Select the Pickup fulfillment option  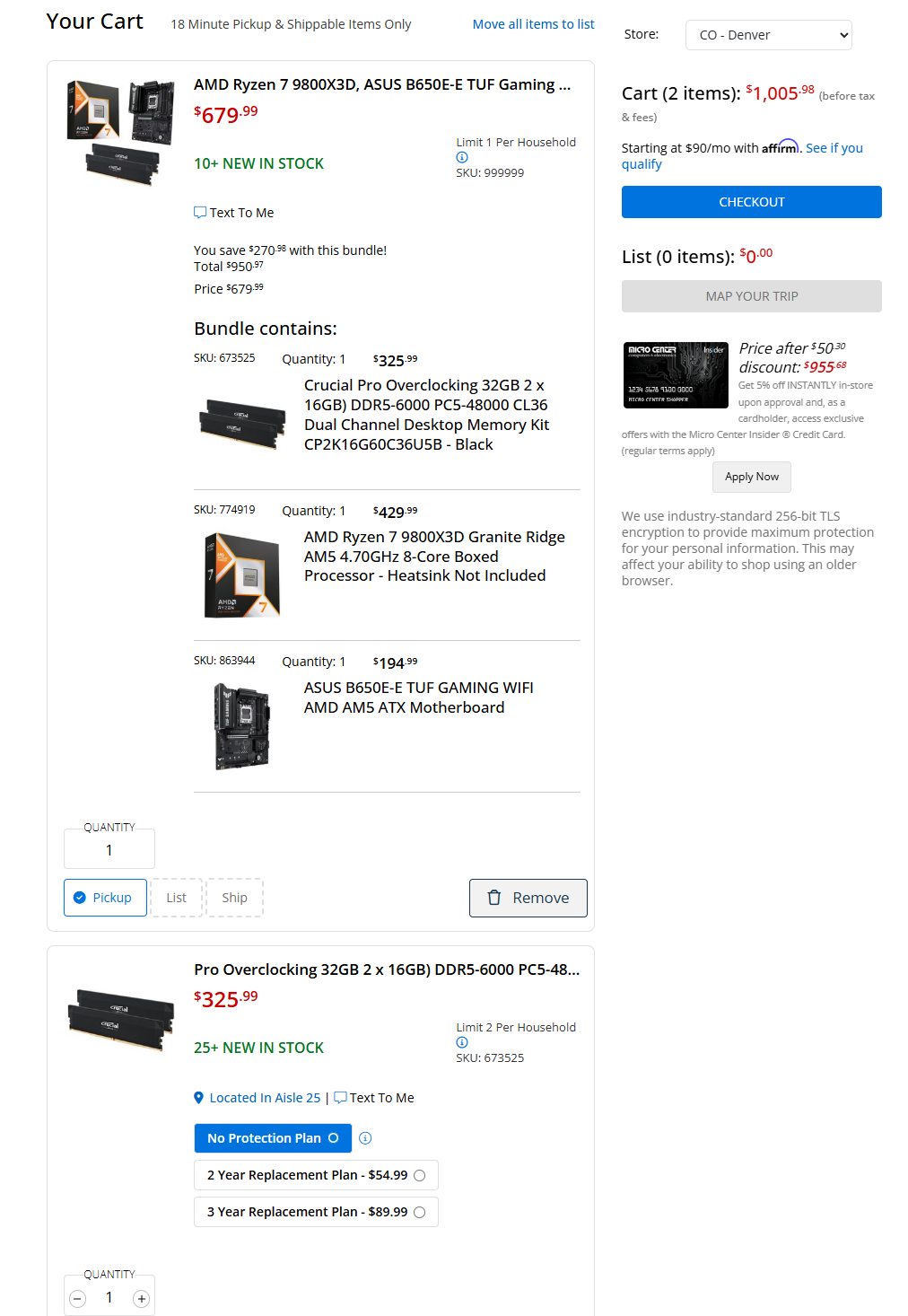[x=105, y=898]
